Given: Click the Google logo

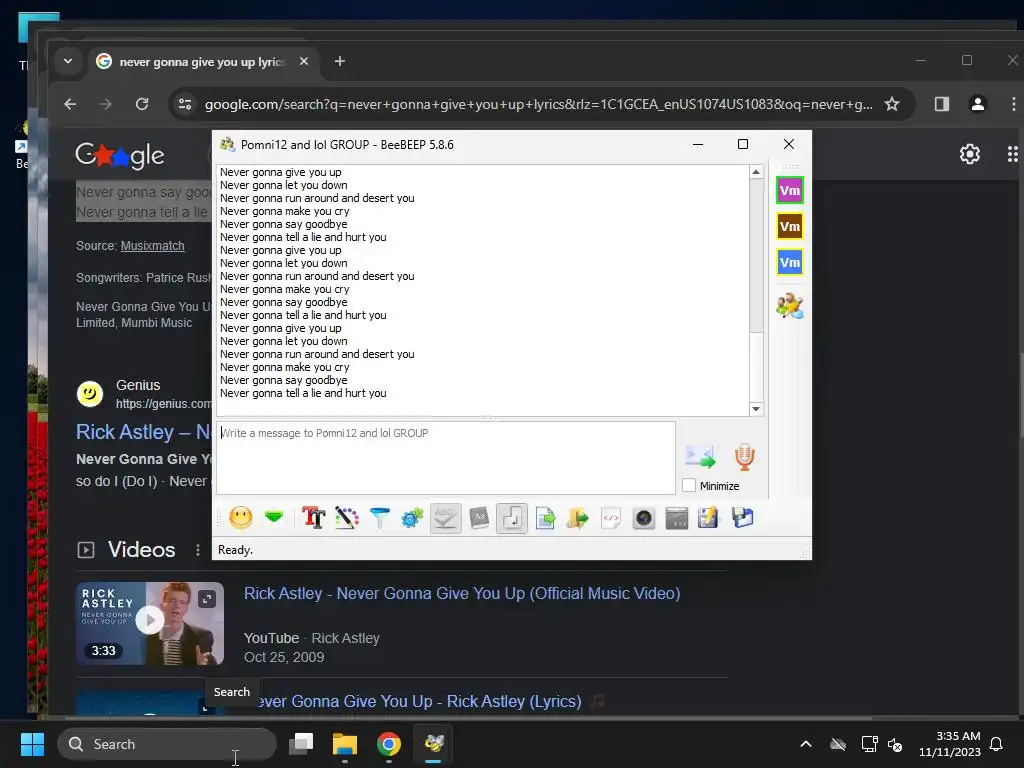Looking at the screenshot, I should [120, 155].
